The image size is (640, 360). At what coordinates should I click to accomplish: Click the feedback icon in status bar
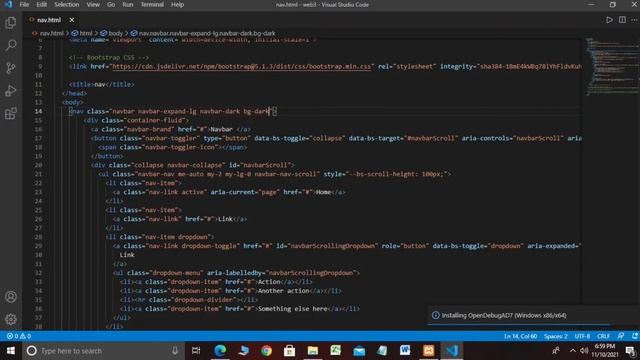(621, 336)
